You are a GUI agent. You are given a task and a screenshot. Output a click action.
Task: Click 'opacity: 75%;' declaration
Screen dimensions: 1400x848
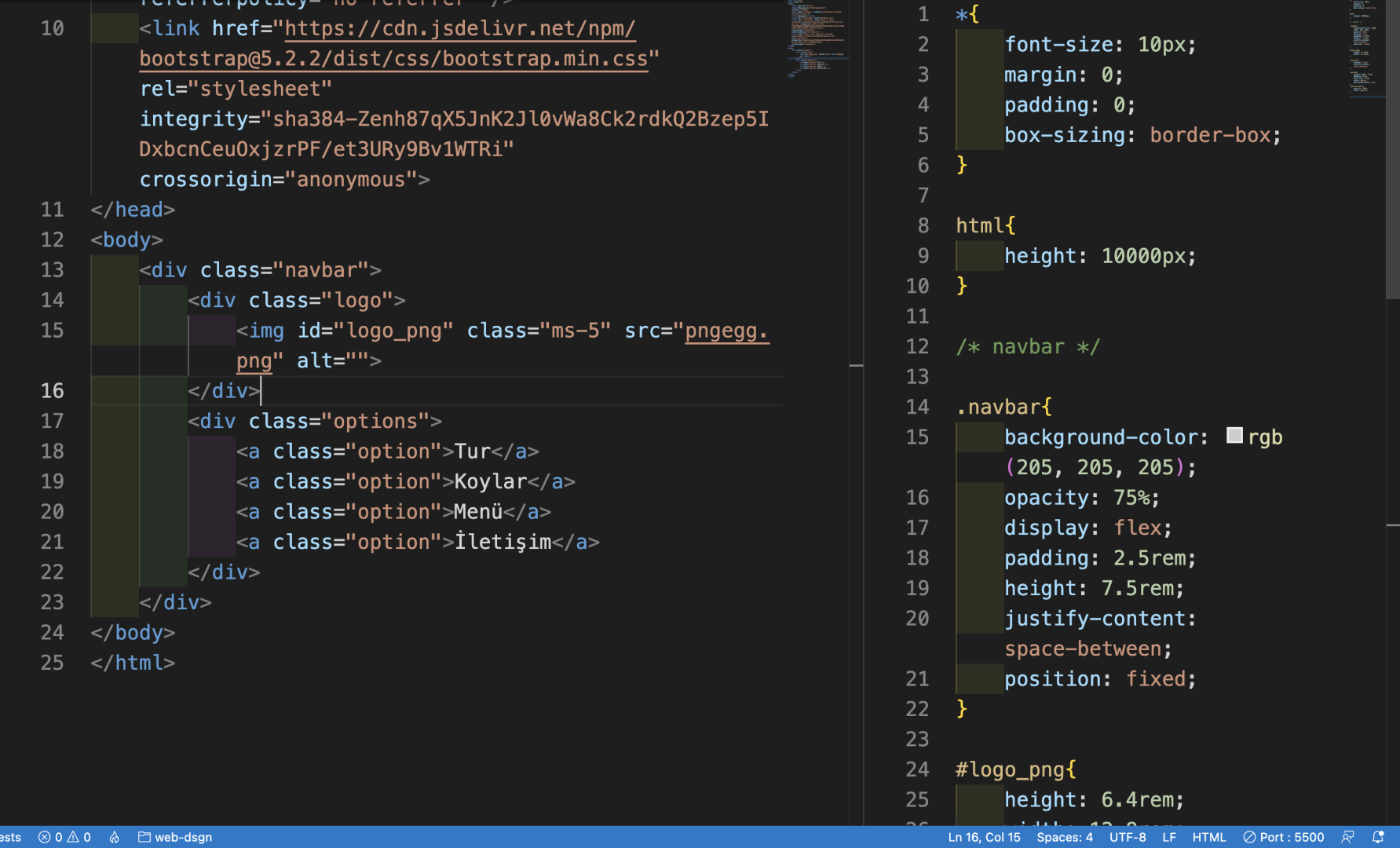coord(1082,497)
